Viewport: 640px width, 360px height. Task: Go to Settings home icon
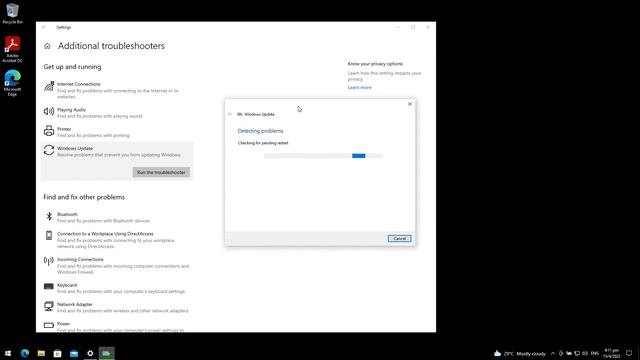click(x=47, y=46)
